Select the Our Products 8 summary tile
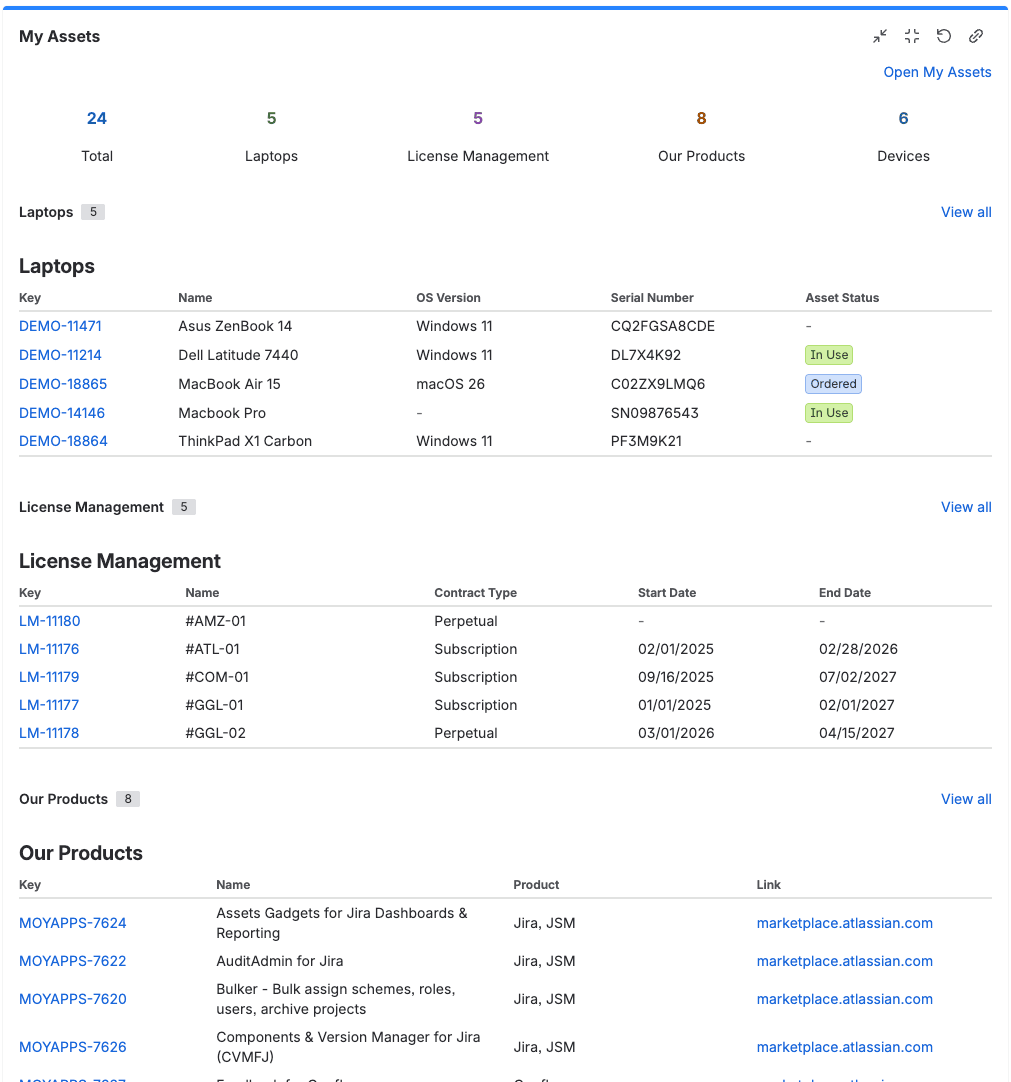The height and width of the screenshot is (1082, 1011). (701, 137)
